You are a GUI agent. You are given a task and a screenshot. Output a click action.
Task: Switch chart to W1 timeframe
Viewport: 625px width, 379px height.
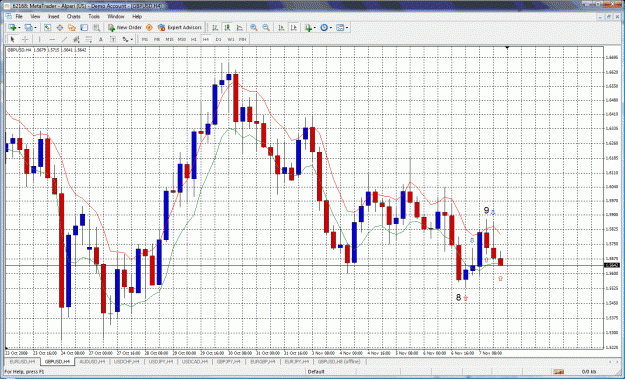230,39
